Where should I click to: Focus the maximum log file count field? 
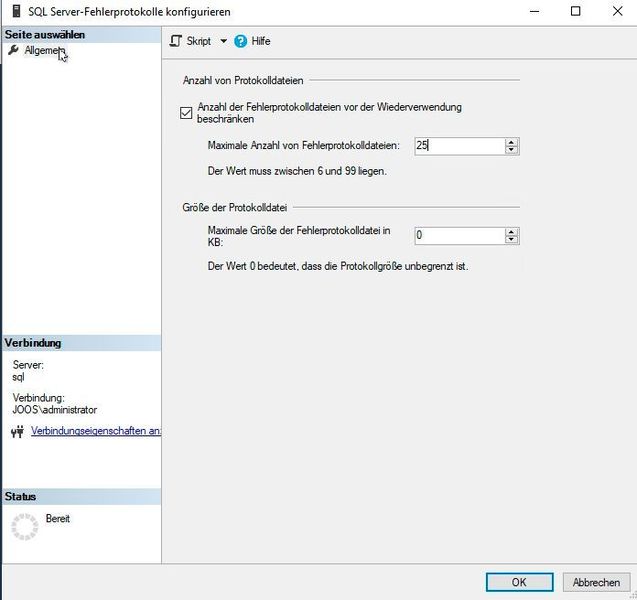tap(460, 146)
